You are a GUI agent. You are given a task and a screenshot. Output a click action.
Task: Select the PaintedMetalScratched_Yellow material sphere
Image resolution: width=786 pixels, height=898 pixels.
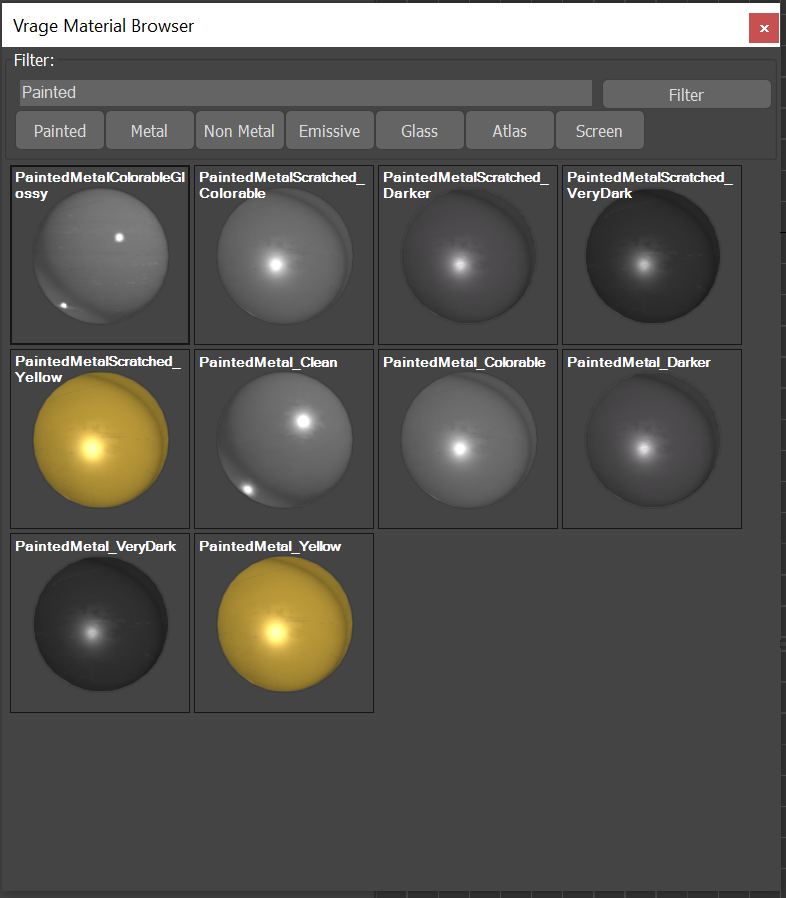(100, 440)
